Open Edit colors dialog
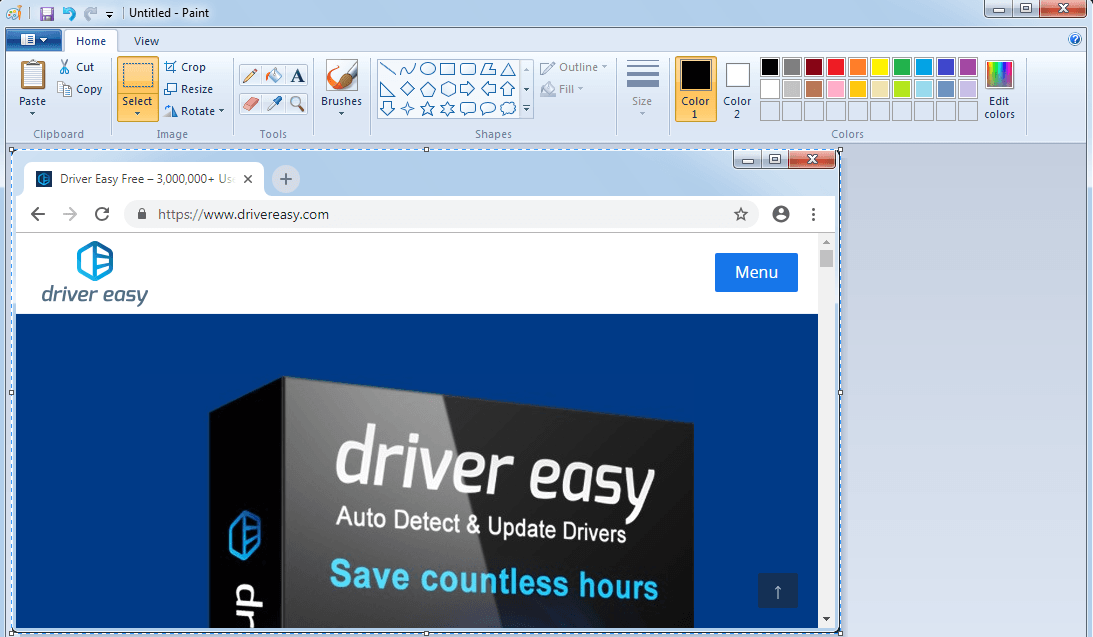The height and width of the screenshot is (637, 1093). click(x=999, y=90)
